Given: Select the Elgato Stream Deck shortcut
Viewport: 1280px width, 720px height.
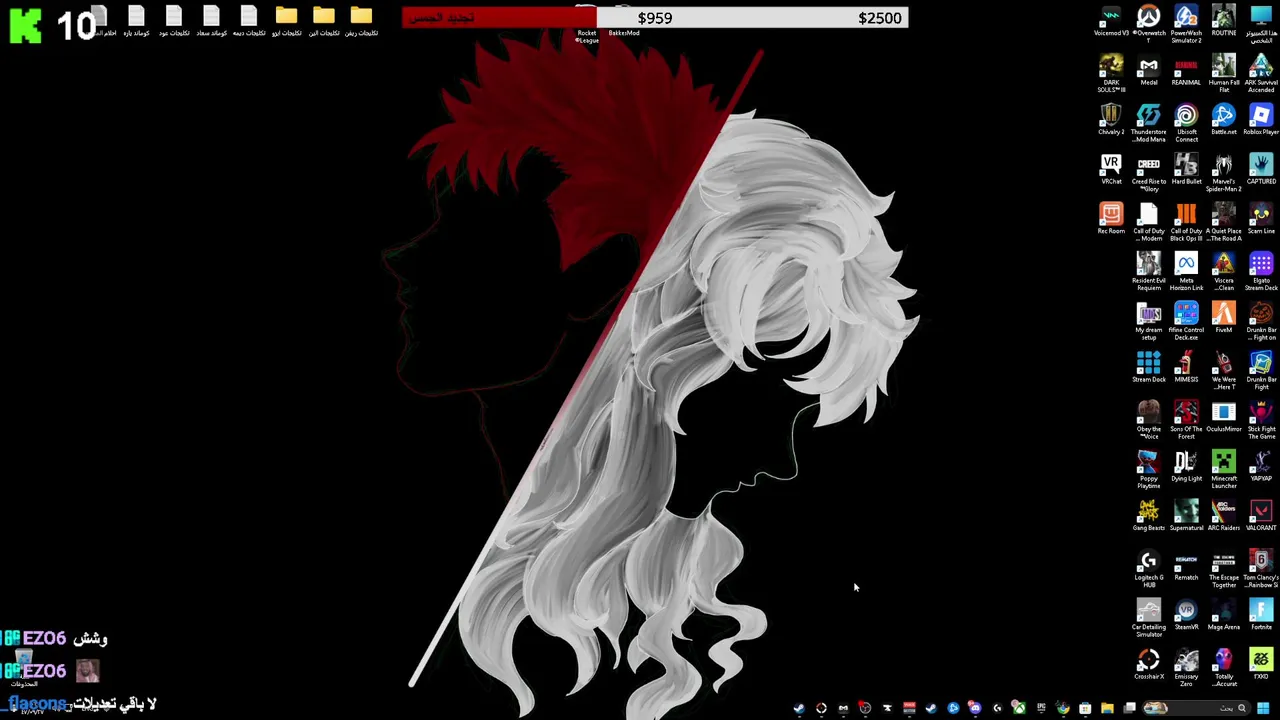Looking at the screenshot, I should 1261,271.
